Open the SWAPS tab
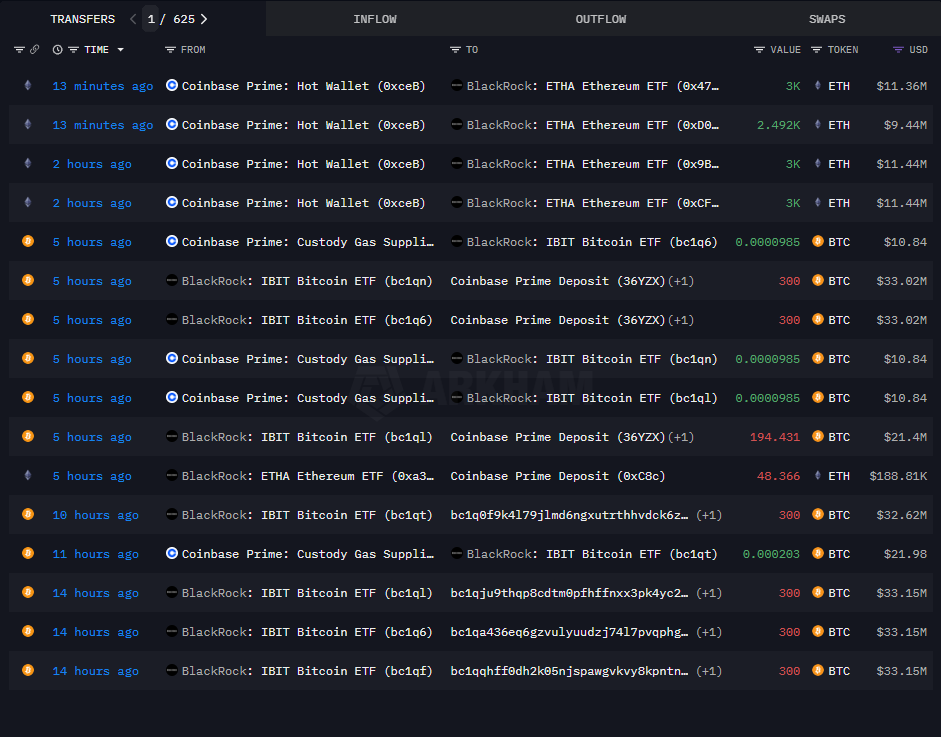The width and height of the screenshot is (941, 737). [827, 19]
